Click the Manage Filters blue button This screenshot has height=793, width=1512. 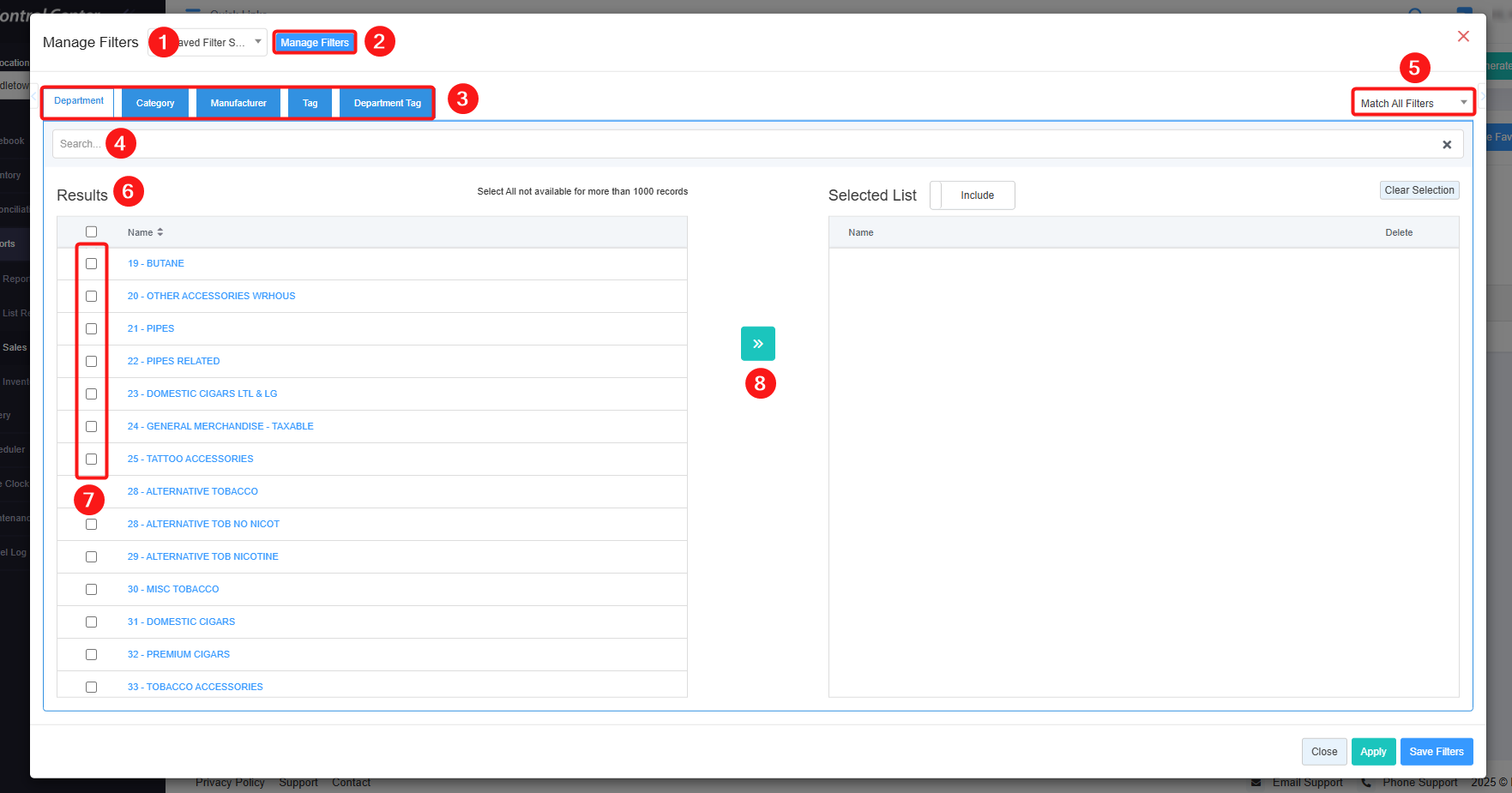315,42
